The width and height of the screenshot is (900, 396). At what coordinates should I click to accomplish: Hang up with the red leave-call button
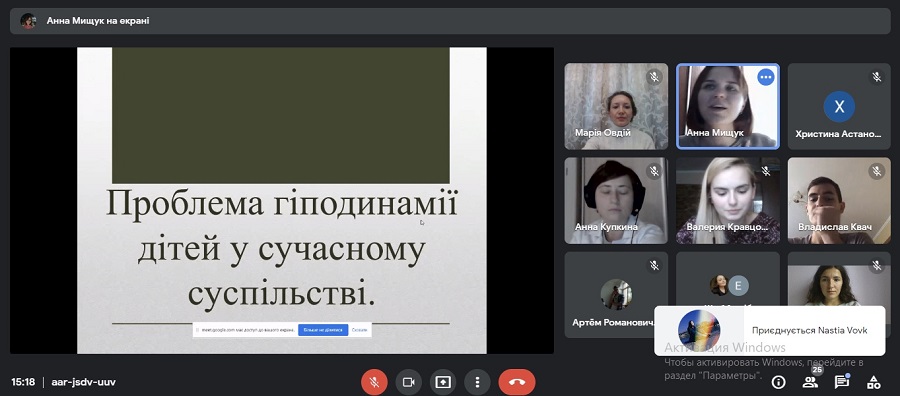click(517, 382)
